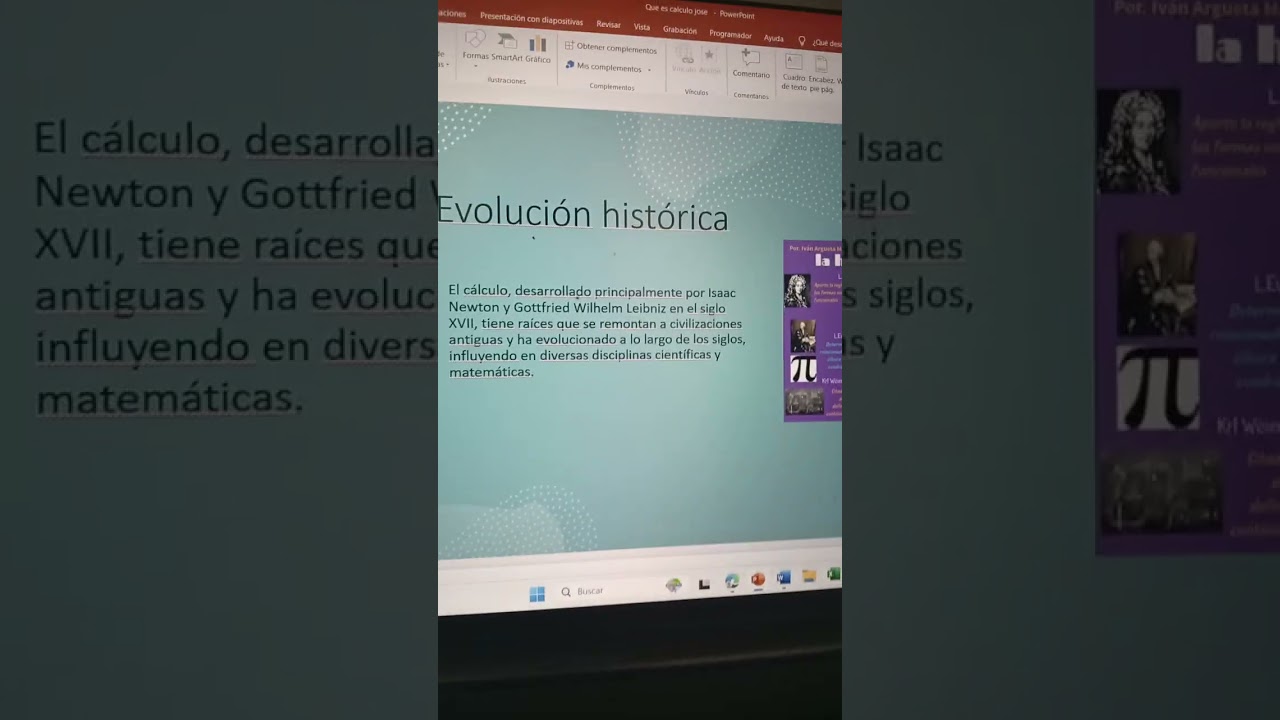
Task: Insert a Comentario
Action: point(751,64)
